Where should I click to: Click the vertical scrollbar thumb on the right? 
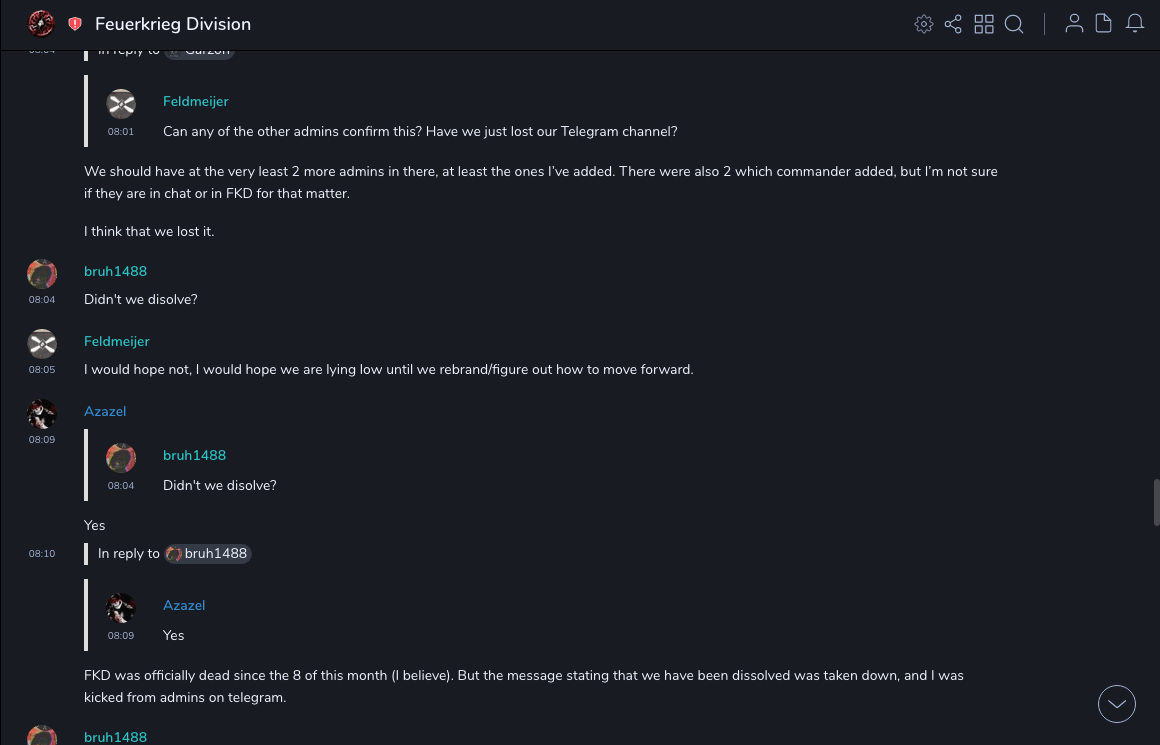[1156, 503]
